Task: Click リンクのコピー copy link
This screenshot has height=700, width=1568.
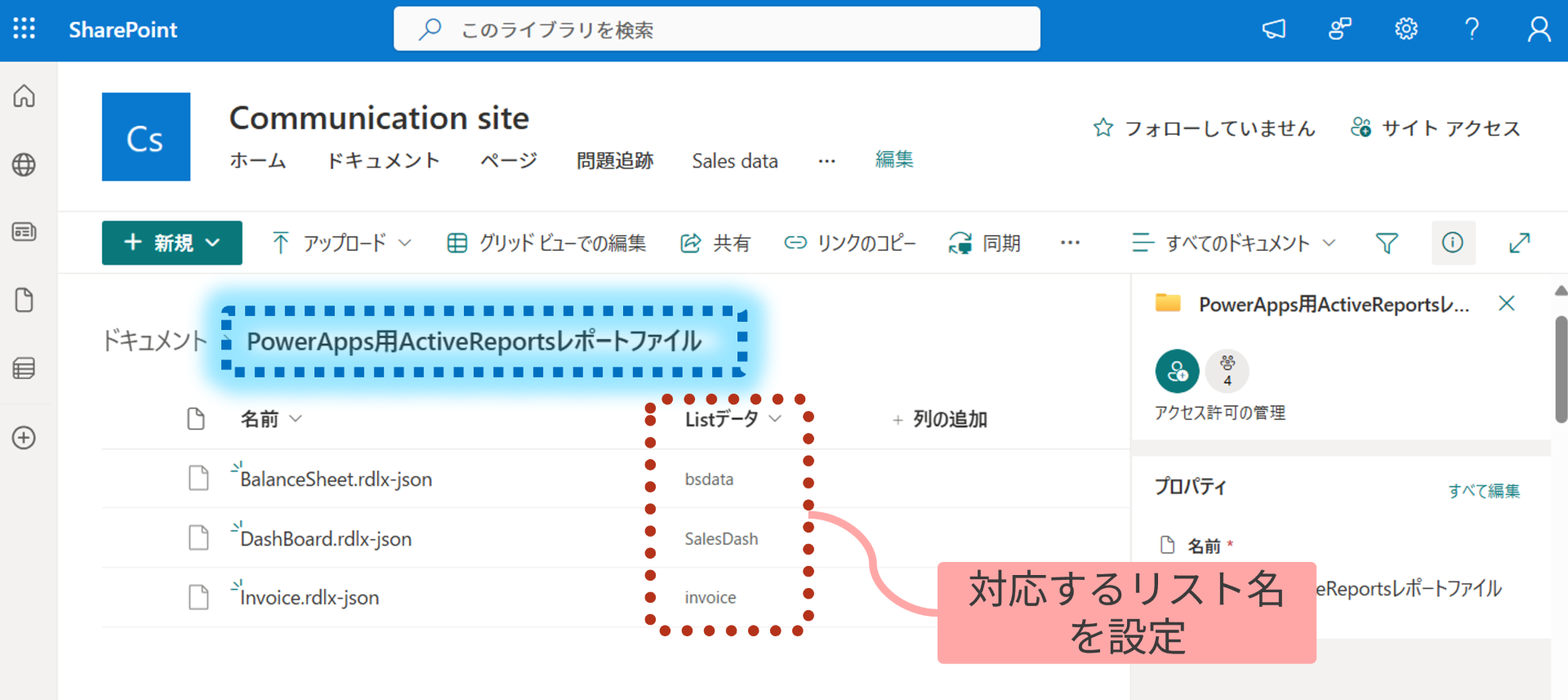Action: pyautogui.click(x=850, y=243)
